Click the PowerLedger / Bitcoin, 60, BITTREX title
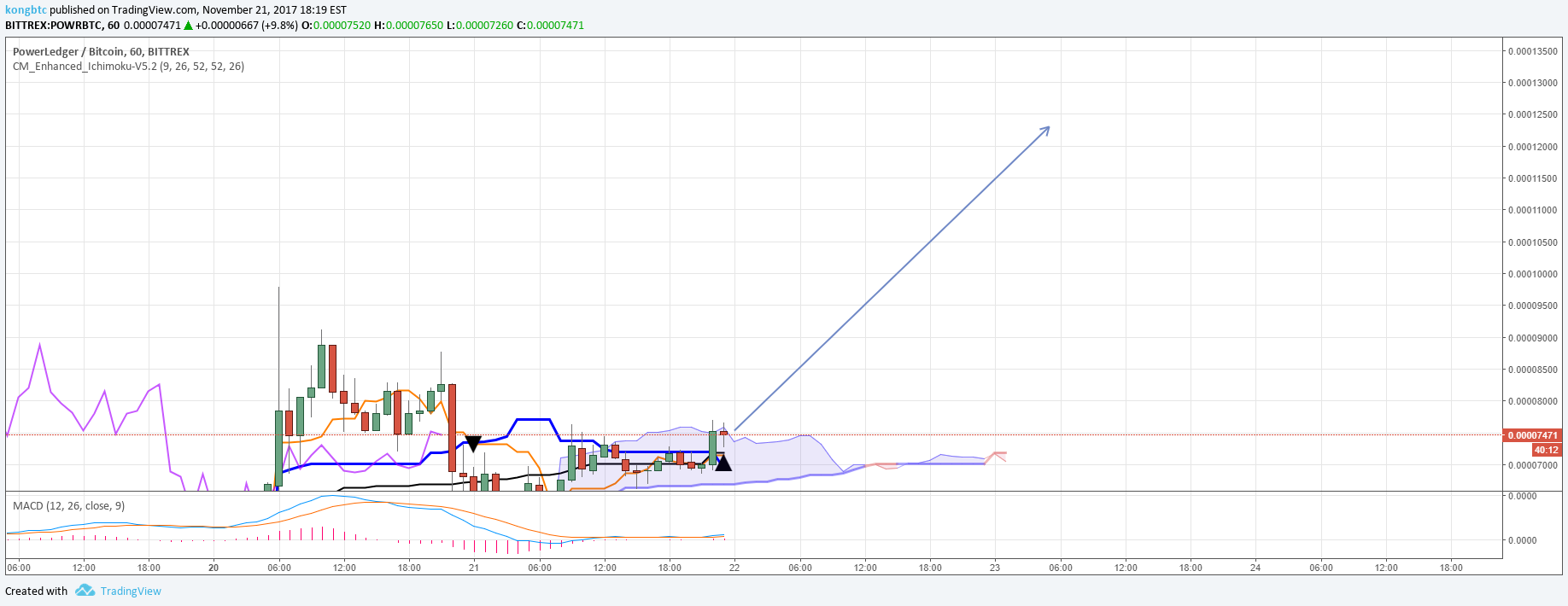 point(101,51)
